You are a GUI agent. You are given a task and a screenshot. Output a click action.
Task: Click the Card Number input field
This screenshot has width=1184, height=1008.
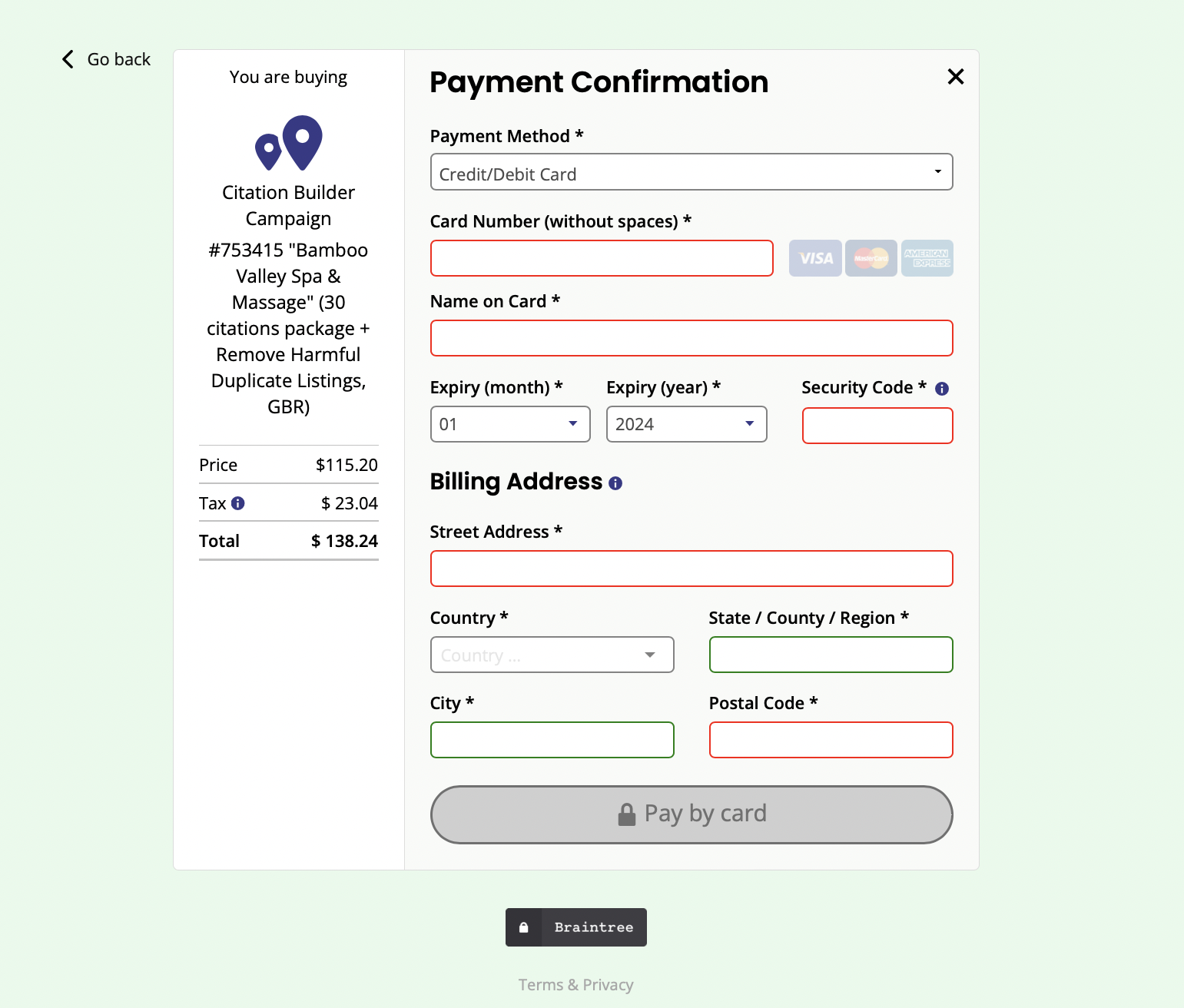[602, 258]
